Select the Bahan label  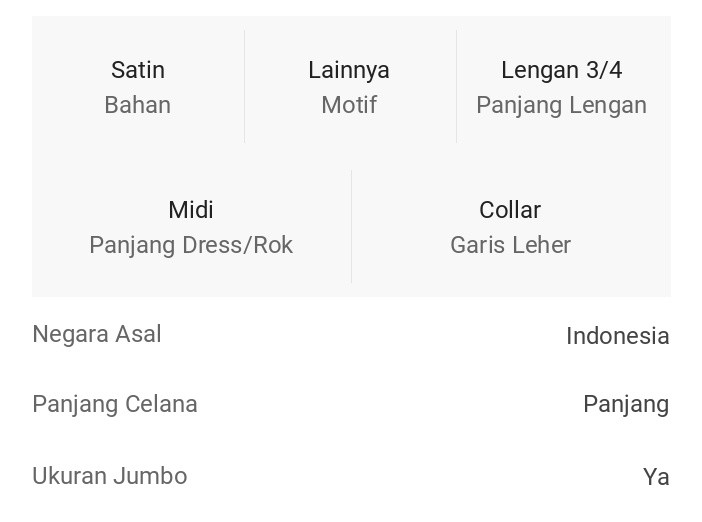pyautogui.click(x=138, y=105)
